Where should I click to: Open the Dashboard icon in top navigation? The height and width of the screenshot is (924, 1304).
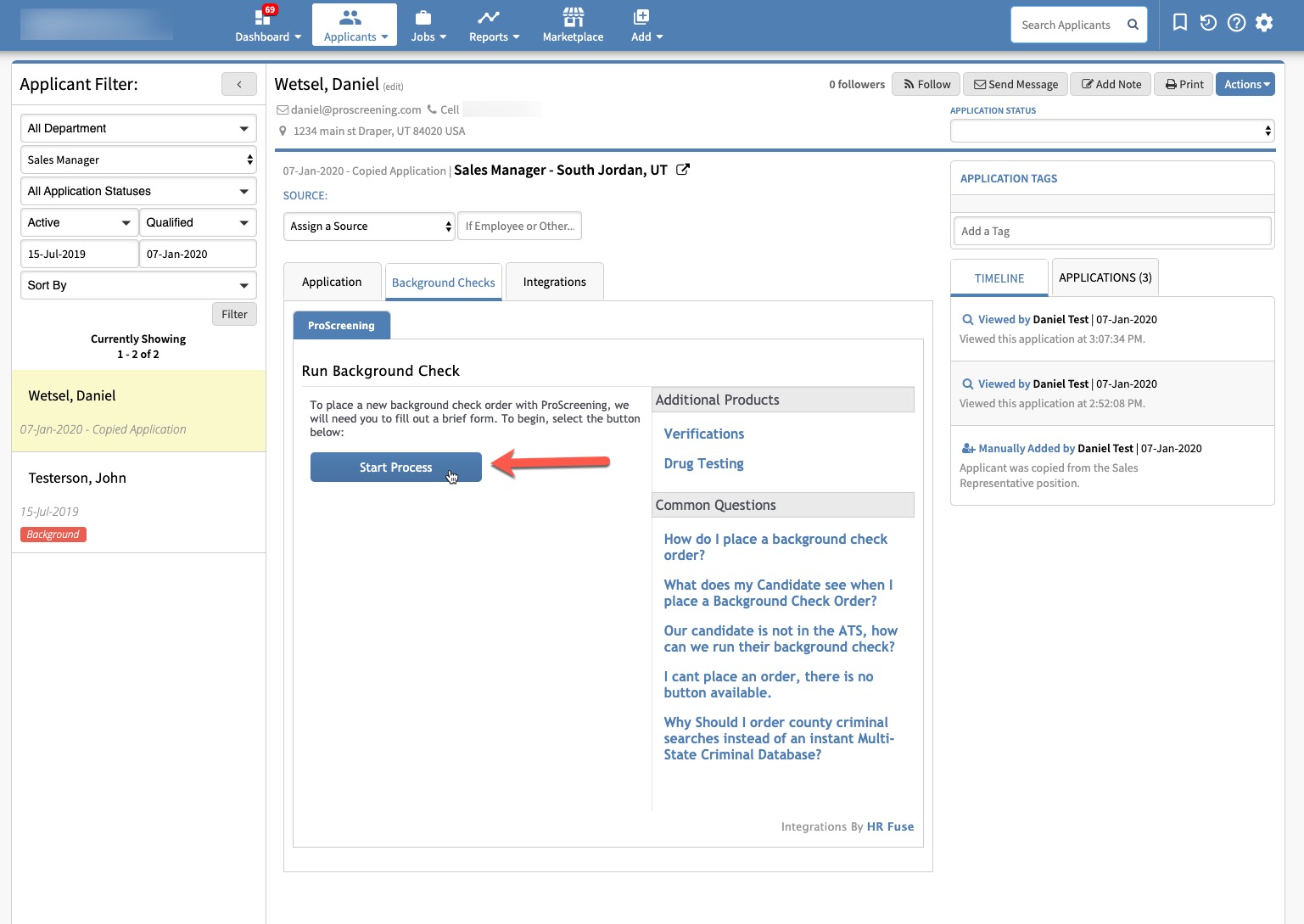(263, 18)
